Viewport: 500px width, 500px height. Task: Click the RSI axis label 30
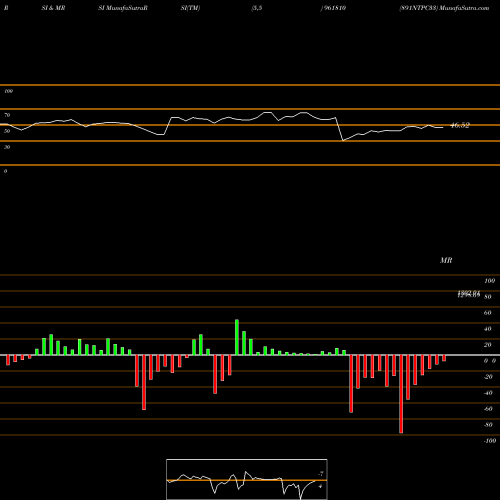7,147
